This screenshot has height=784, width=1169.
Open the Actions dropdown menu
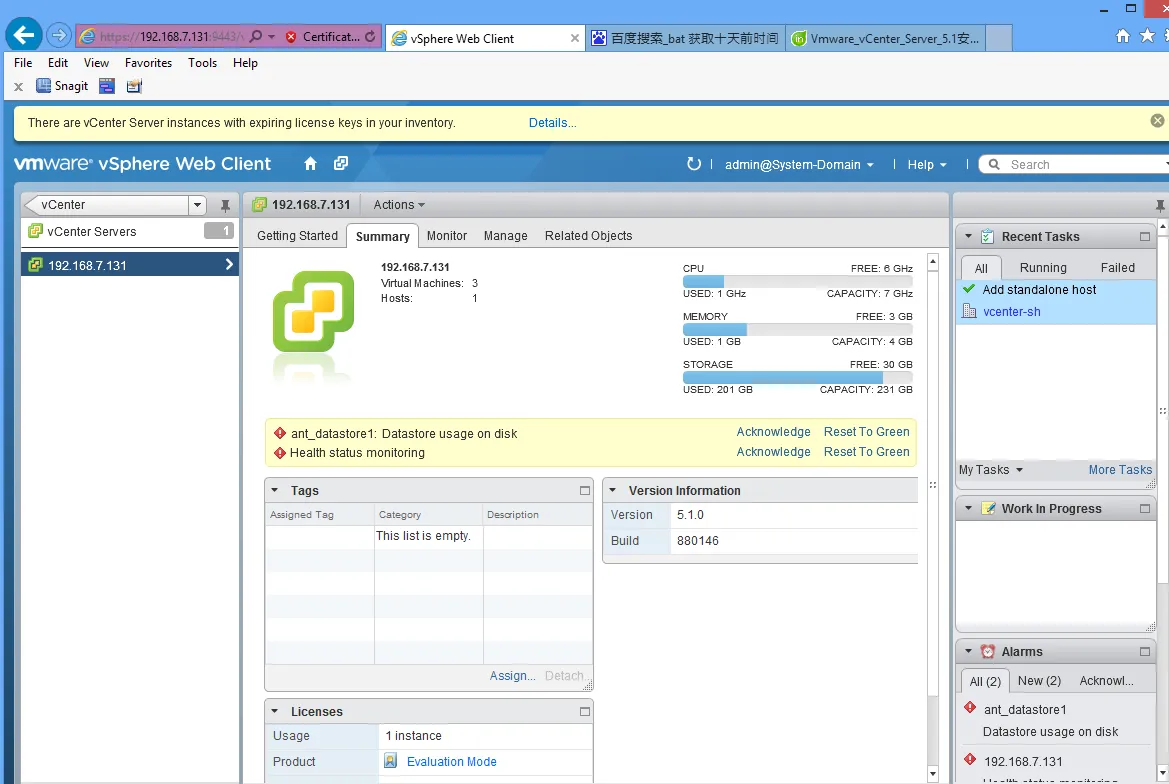(x=399, y=205)
